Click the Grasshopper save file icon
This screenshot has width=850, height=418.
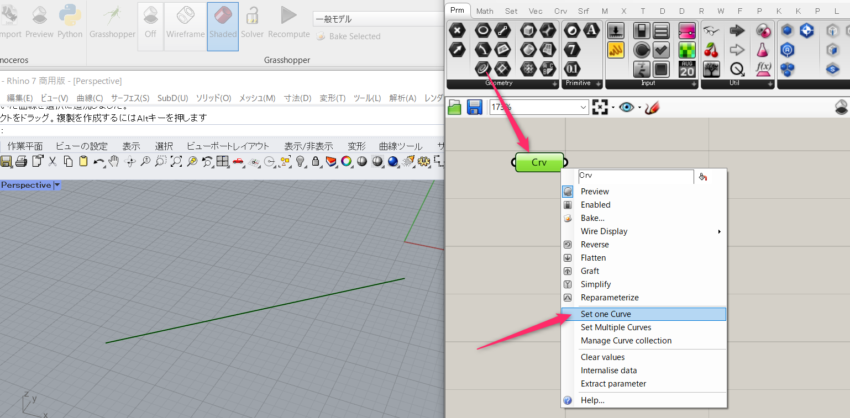pyautogui.click(x=475, y=107)
